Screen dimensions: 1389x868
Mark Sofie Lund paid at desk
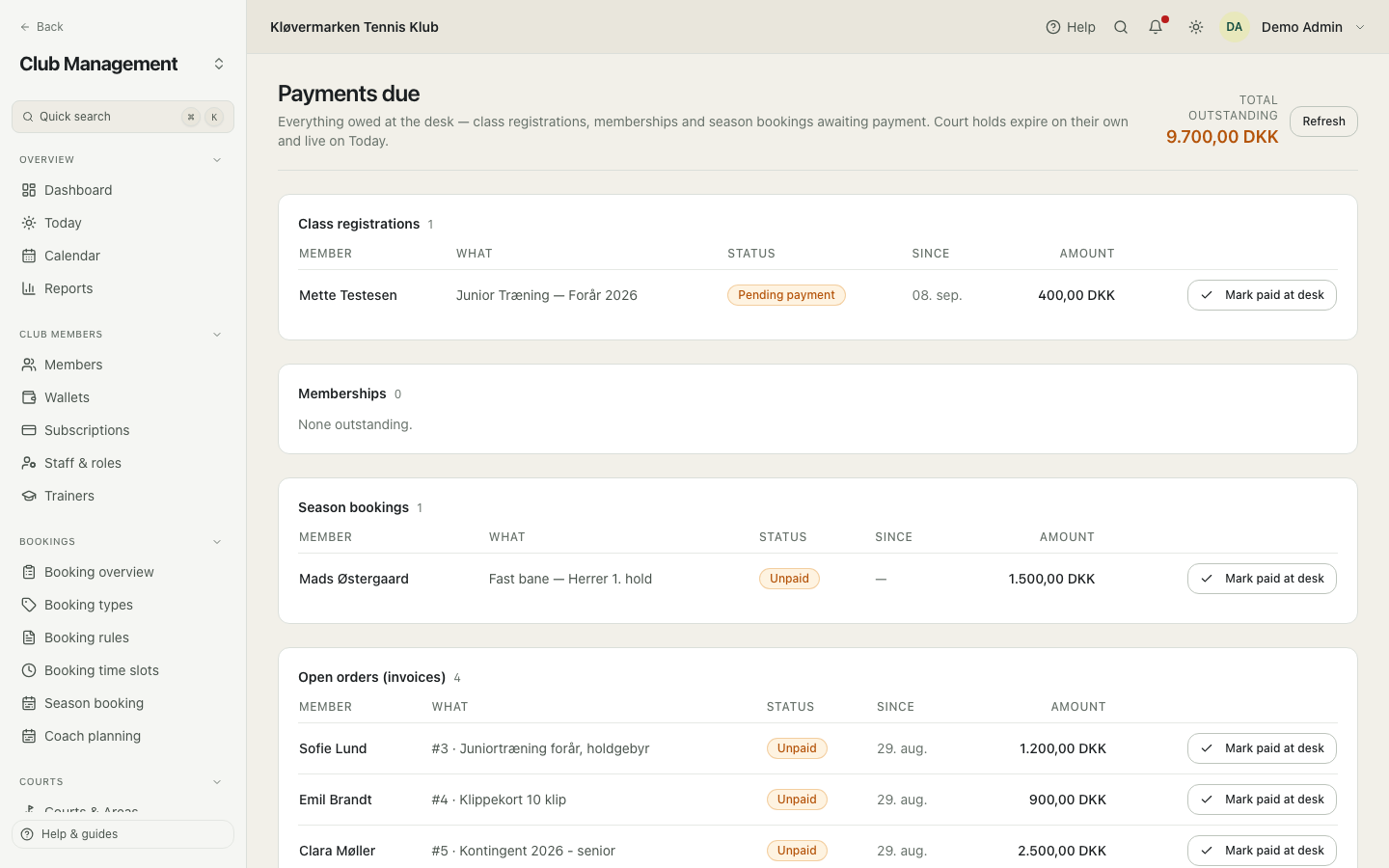[1262, 748]
